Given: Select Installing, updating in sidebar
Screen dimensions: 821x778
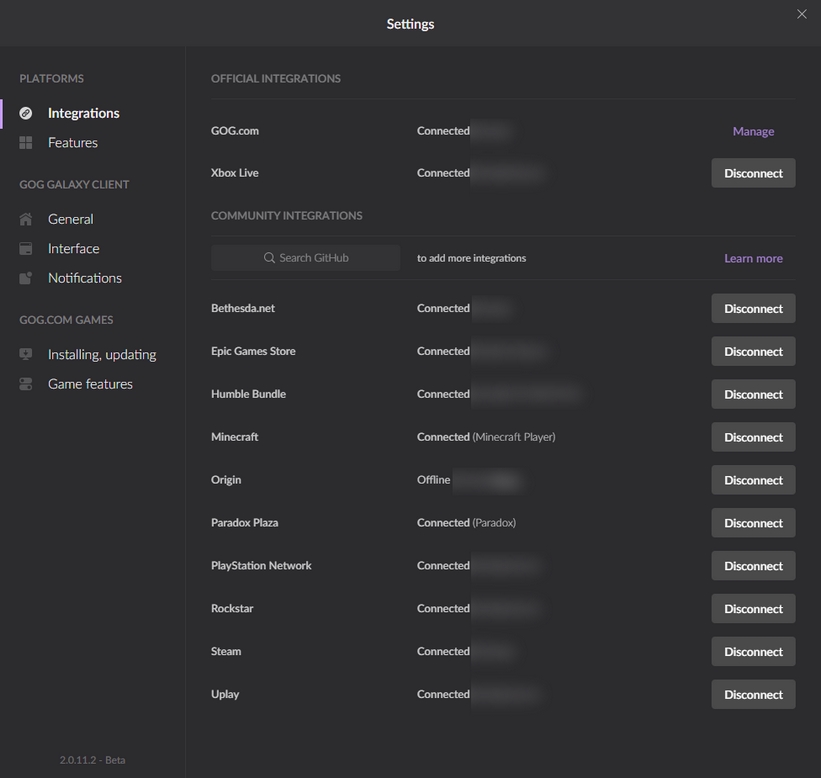Looking at the screenshot, I should (x=101, y=355).
